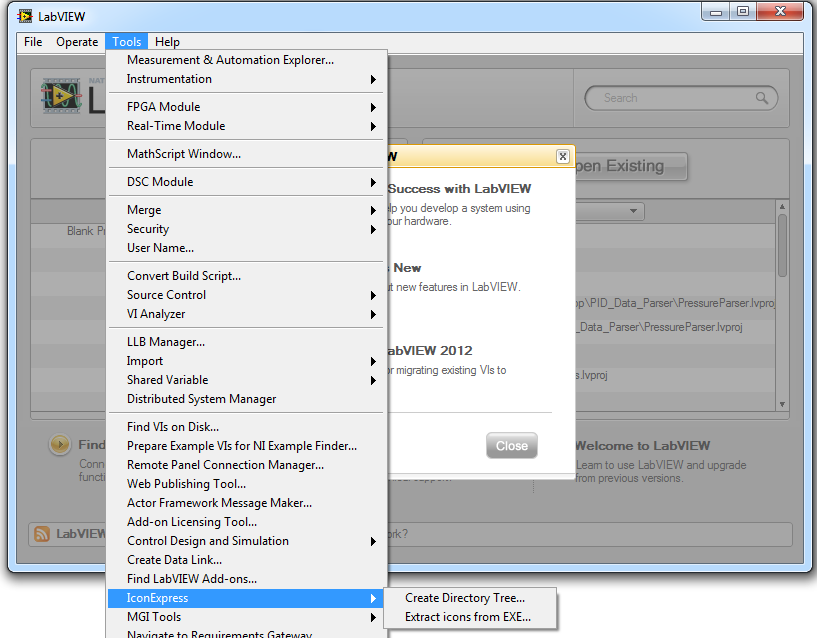Open the Help menu
Image resolution: width=817 pixels, height=638 pixels.
[x=167, y=42]
